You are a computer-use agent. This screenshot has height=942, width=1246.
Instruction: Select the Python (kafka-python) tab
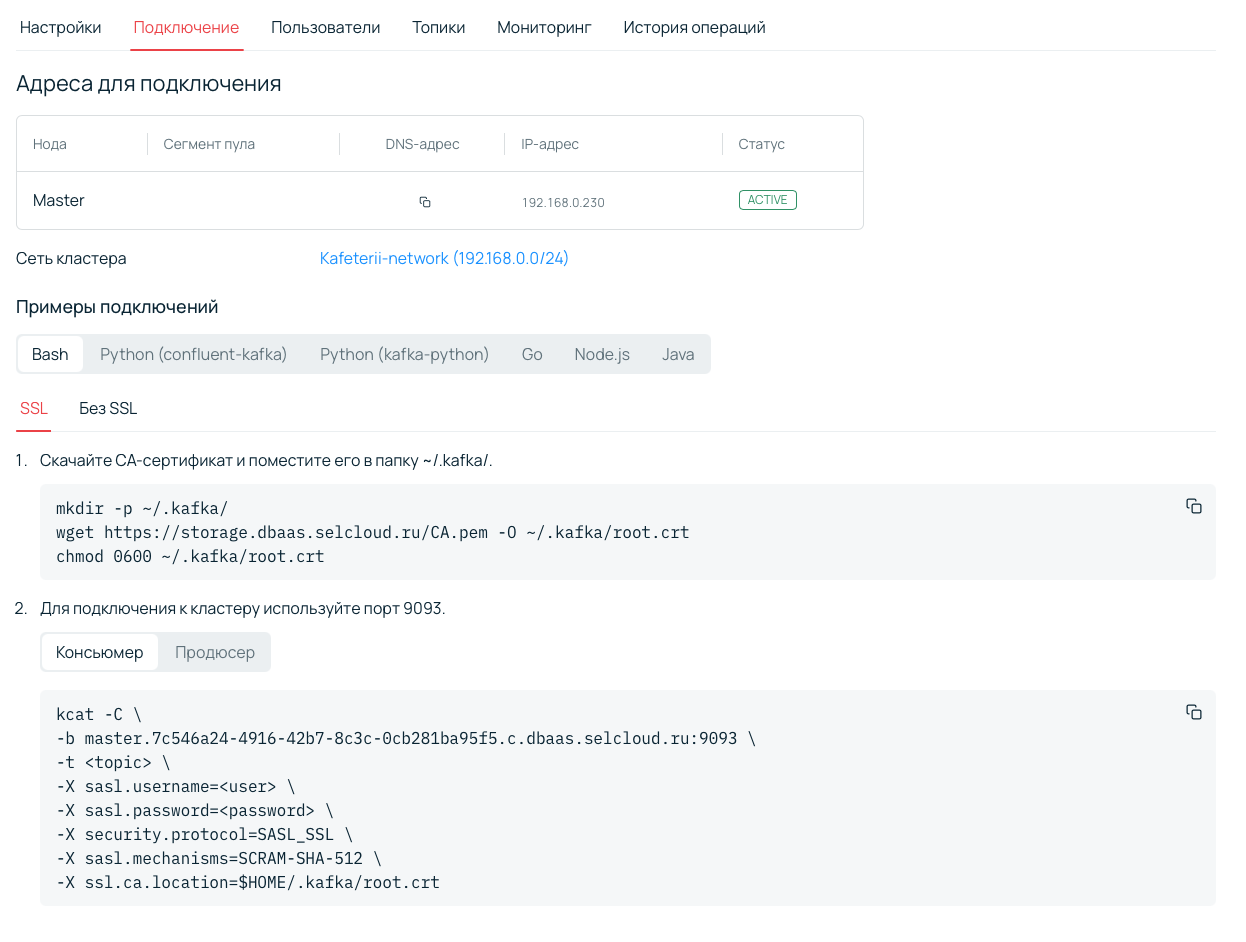click(404, 353)
